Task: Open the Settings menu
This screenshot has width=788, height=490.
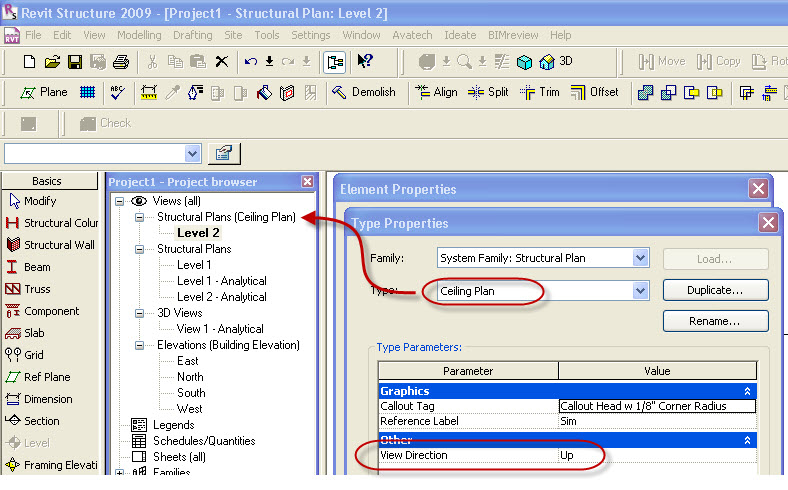Action: [311, 35]
